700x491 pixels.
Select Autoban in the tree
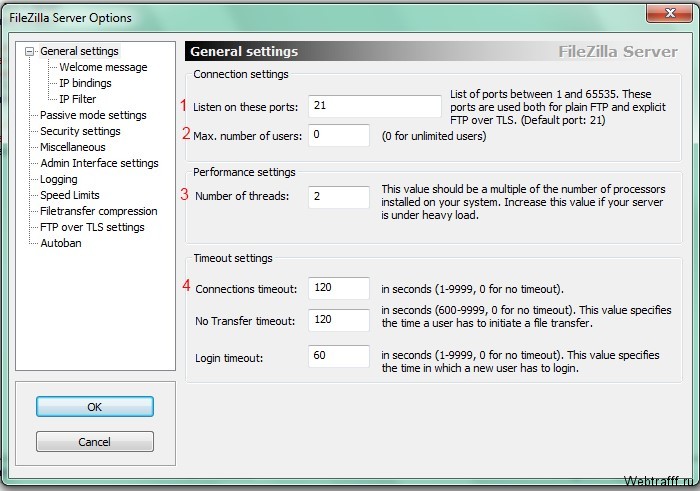tap(61, 243)
